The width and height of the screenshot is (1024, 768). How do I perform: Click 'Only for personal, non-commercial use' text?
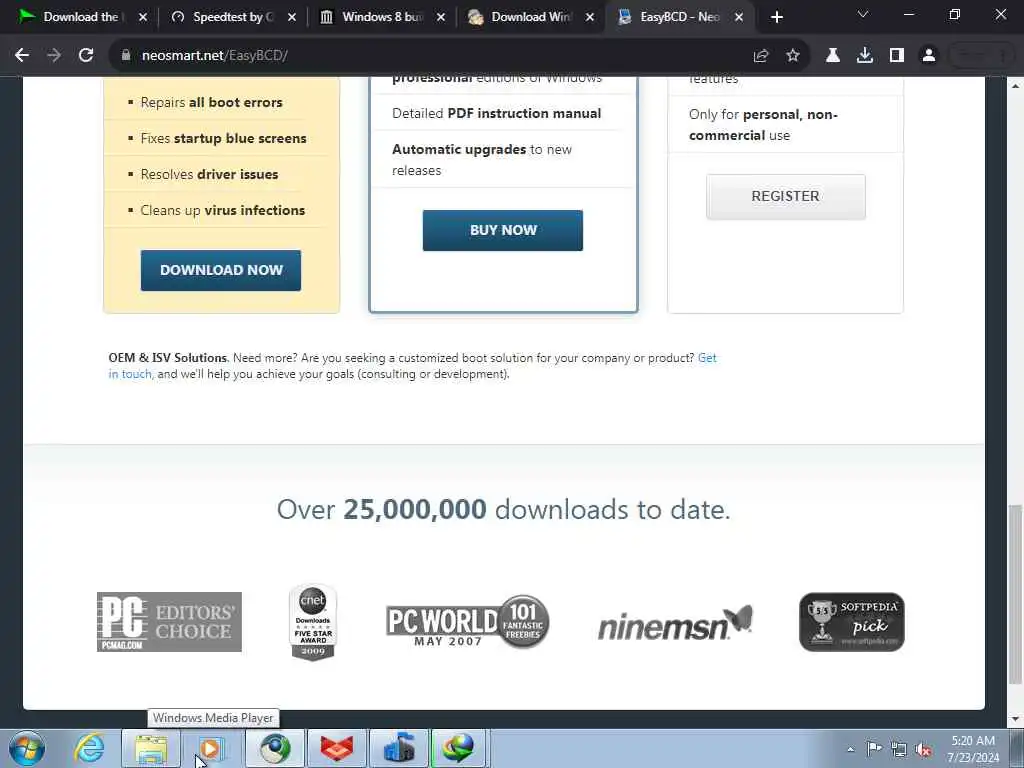tap(763, 125)
